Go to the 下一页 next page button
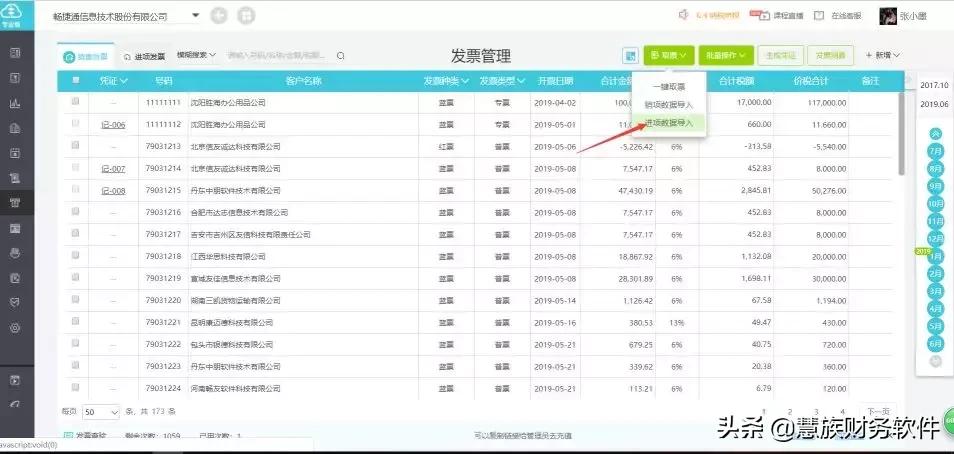Screen dimensions: 954x454 (x=879, y=412)
